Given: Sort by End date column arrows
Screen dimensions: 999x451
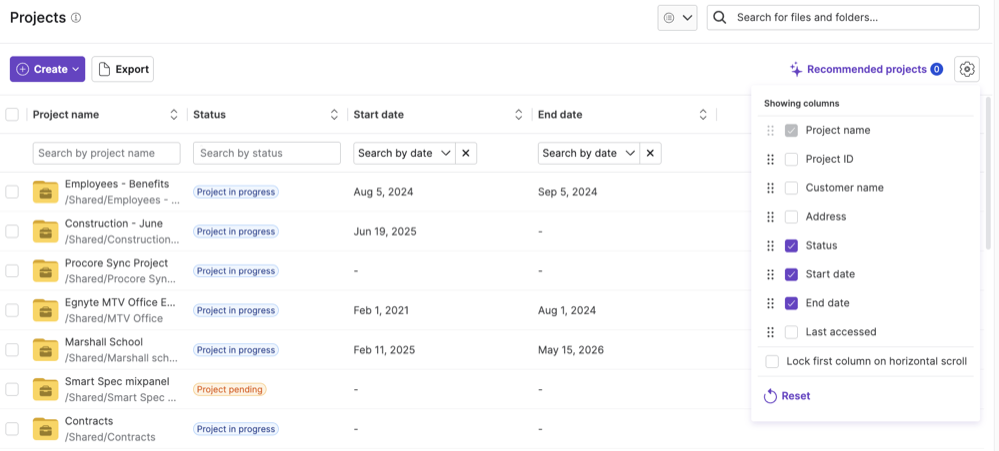Looking at the screenshot, I should (703, 115).
